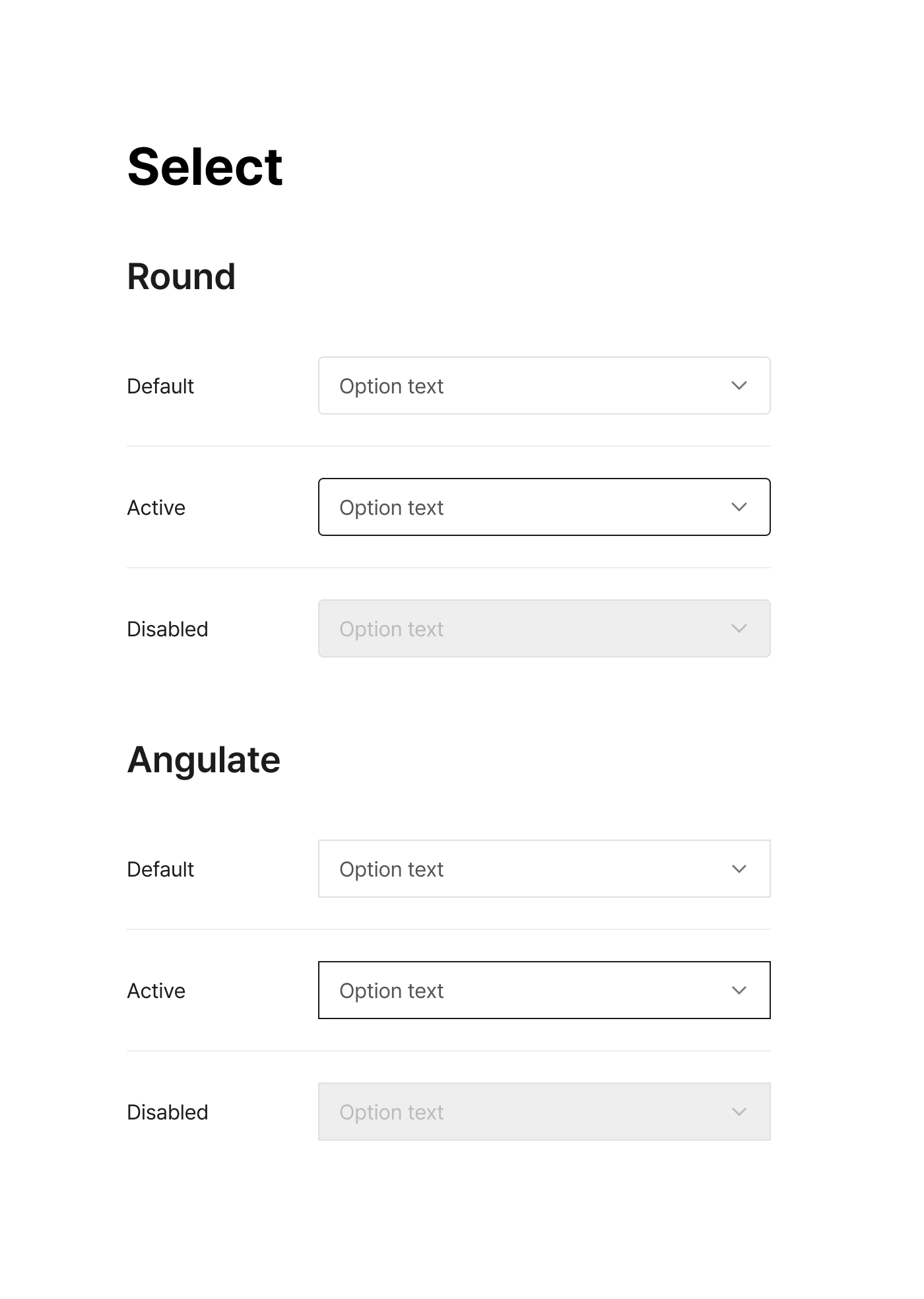Screen dimensions: 924x1299
Task: Click the Default label under Round
Action: tap(160, 386)
